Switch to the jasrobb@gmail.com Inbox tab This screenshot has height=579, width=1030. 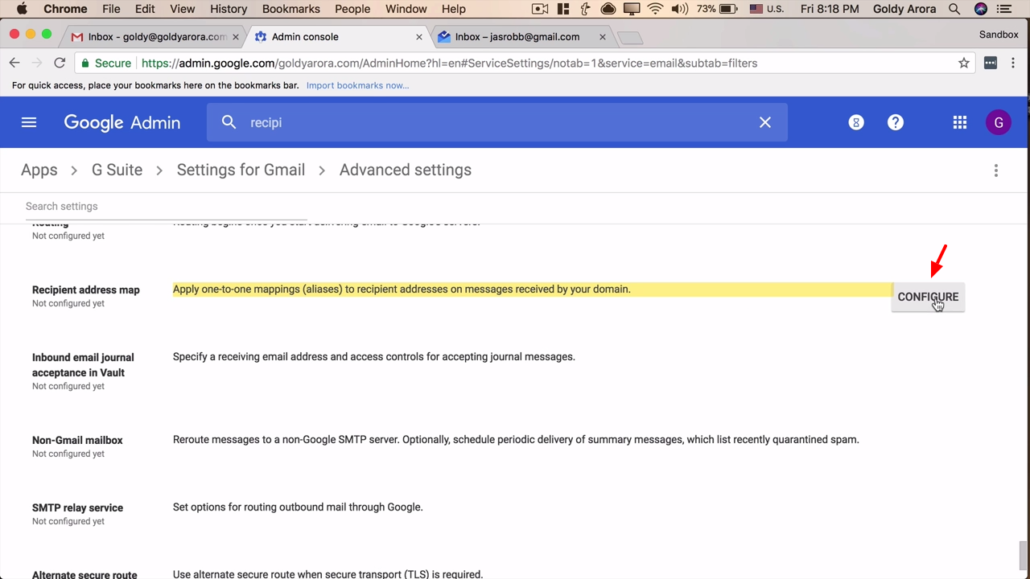522,37
